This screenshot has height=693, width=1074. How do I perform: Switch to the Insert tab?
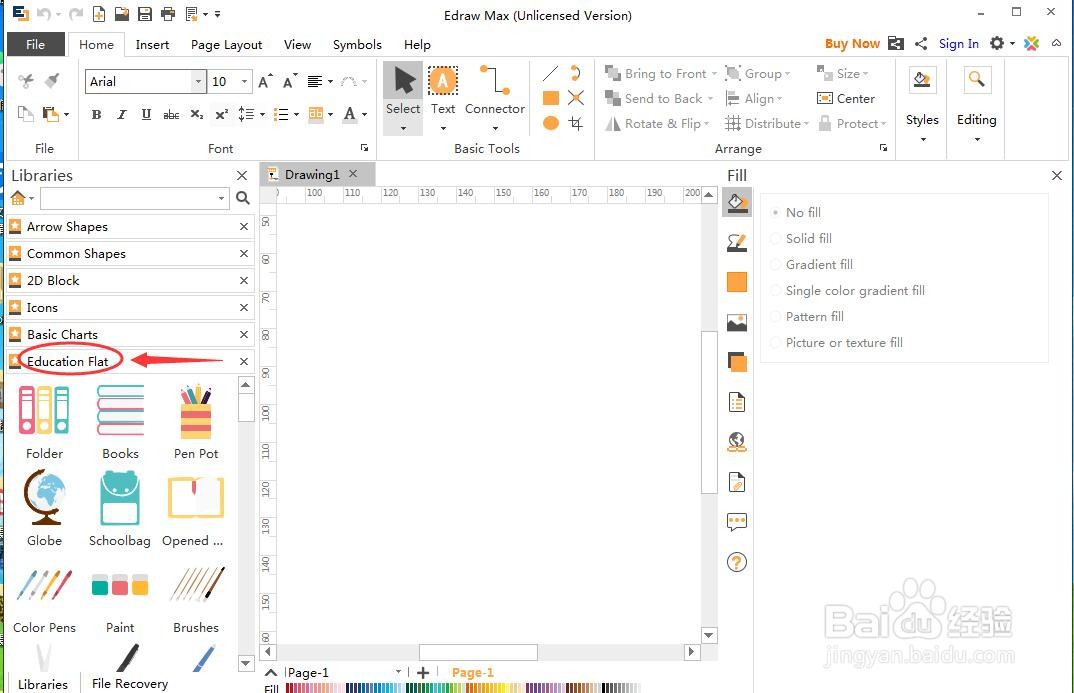pos(152,45)
